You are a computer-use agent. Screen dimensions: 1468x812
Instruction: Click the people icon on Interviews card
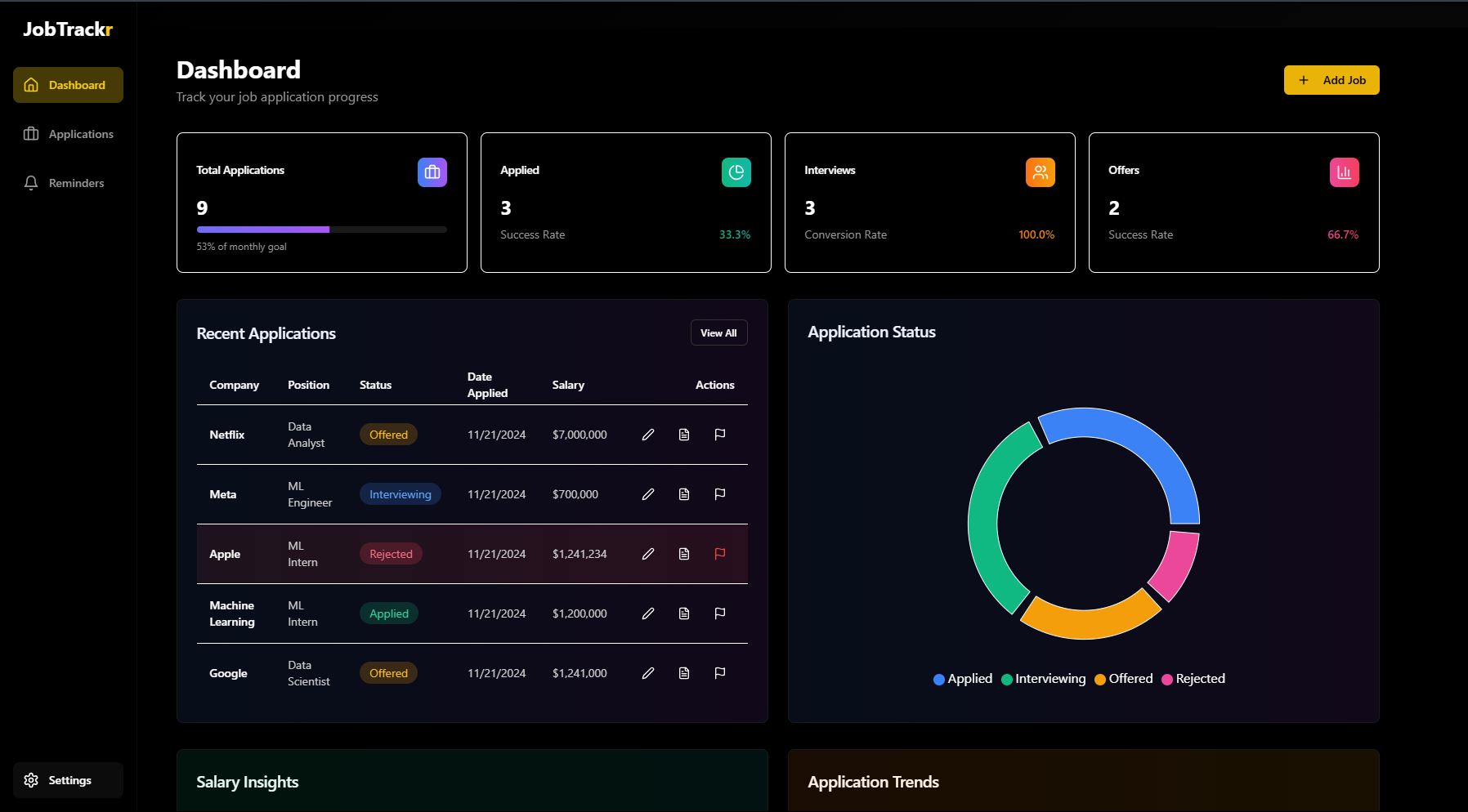[1040, 172]
